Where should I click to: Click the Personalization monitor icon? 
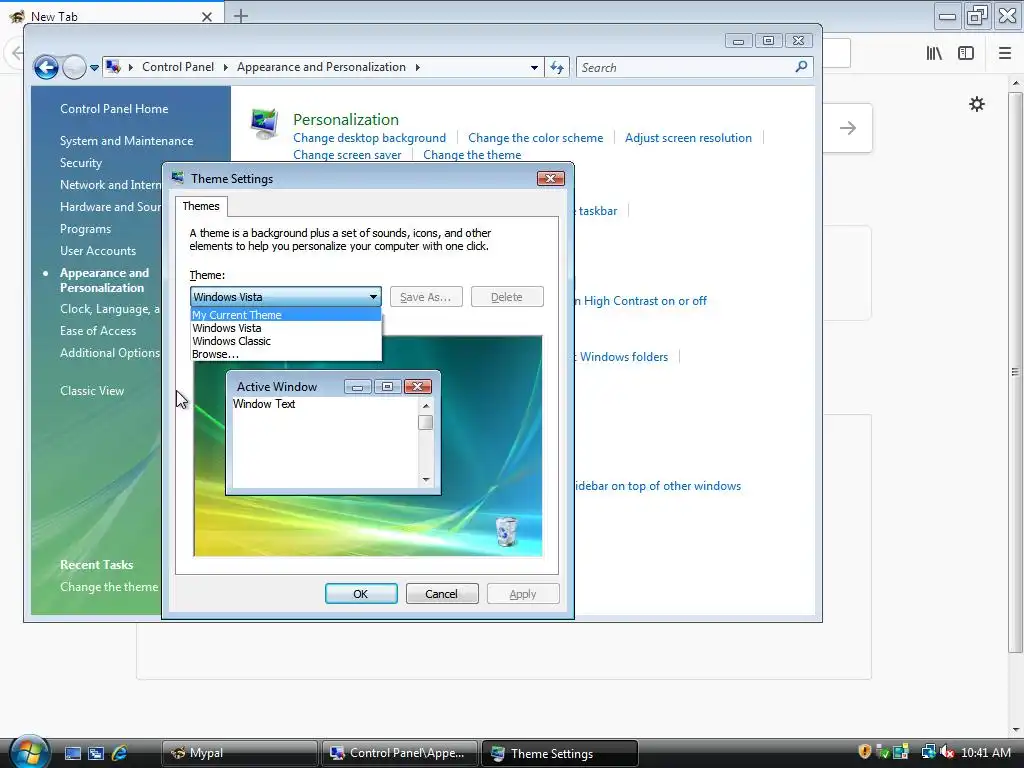pyautogui.click(x=264, y=124)
